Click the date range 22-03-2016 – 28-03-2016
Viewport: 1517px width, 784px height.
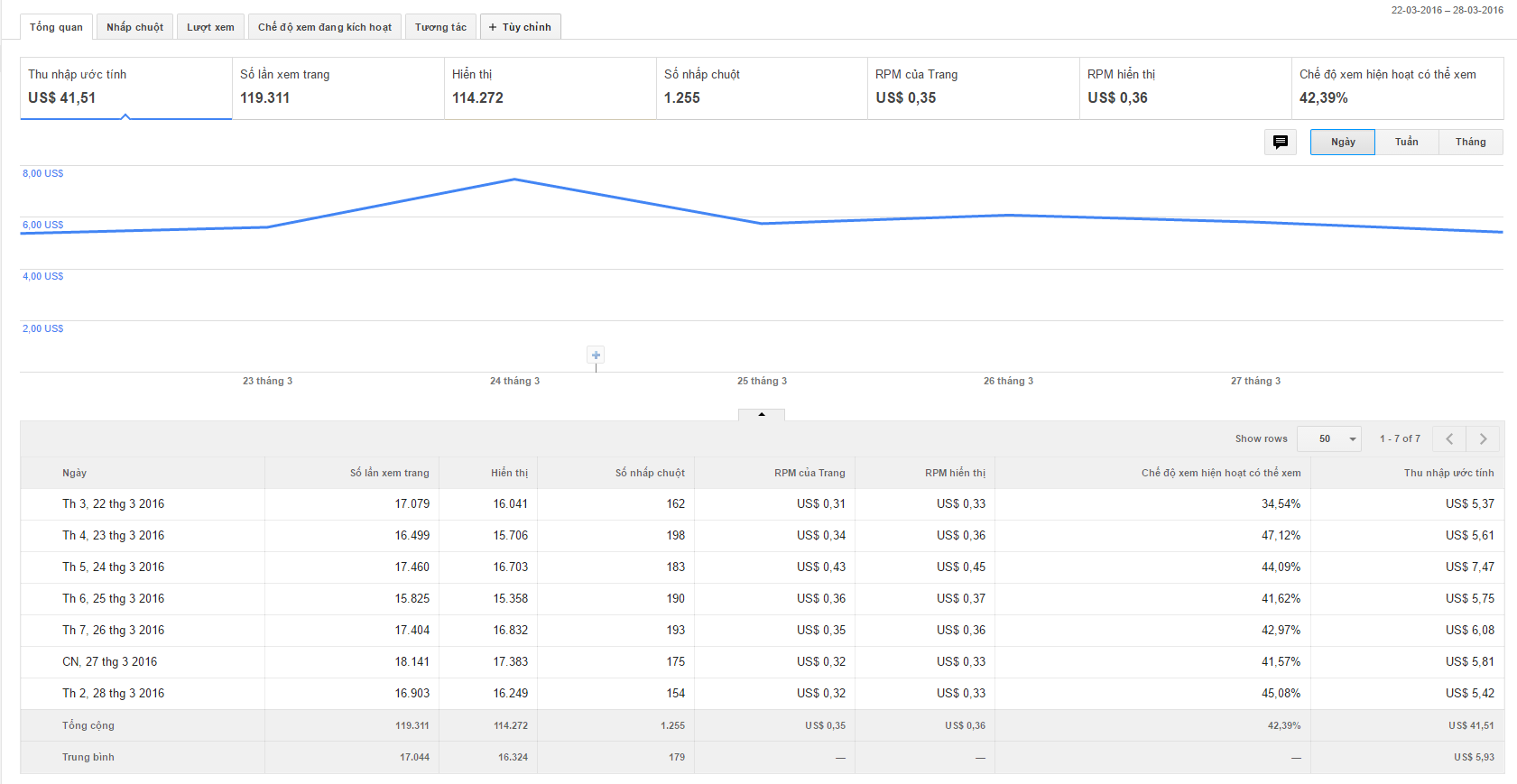(x=1447, y=10)
